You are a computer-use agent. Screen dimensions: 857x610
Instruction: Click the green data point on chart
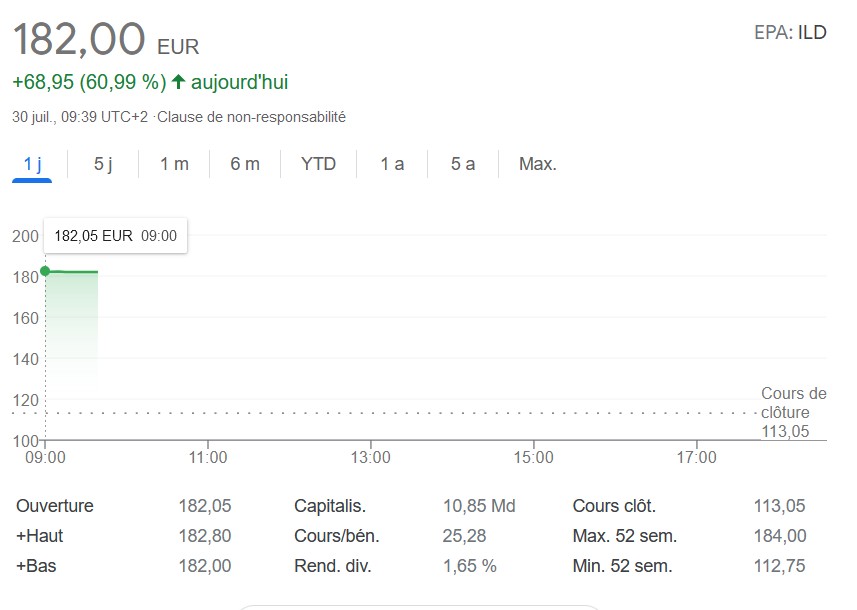pyautogui.click(x=45, y=271)
